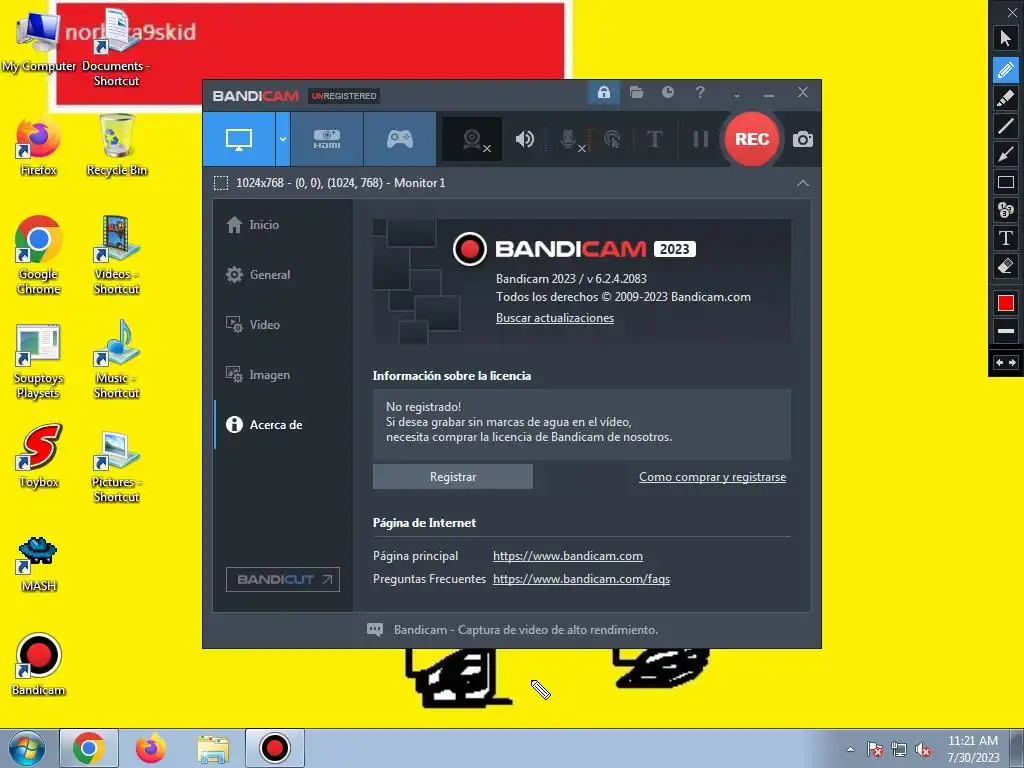The image size is (1024, 768).
Task: Select the text T drawing tool
Action: click(x=1006, y=238)
